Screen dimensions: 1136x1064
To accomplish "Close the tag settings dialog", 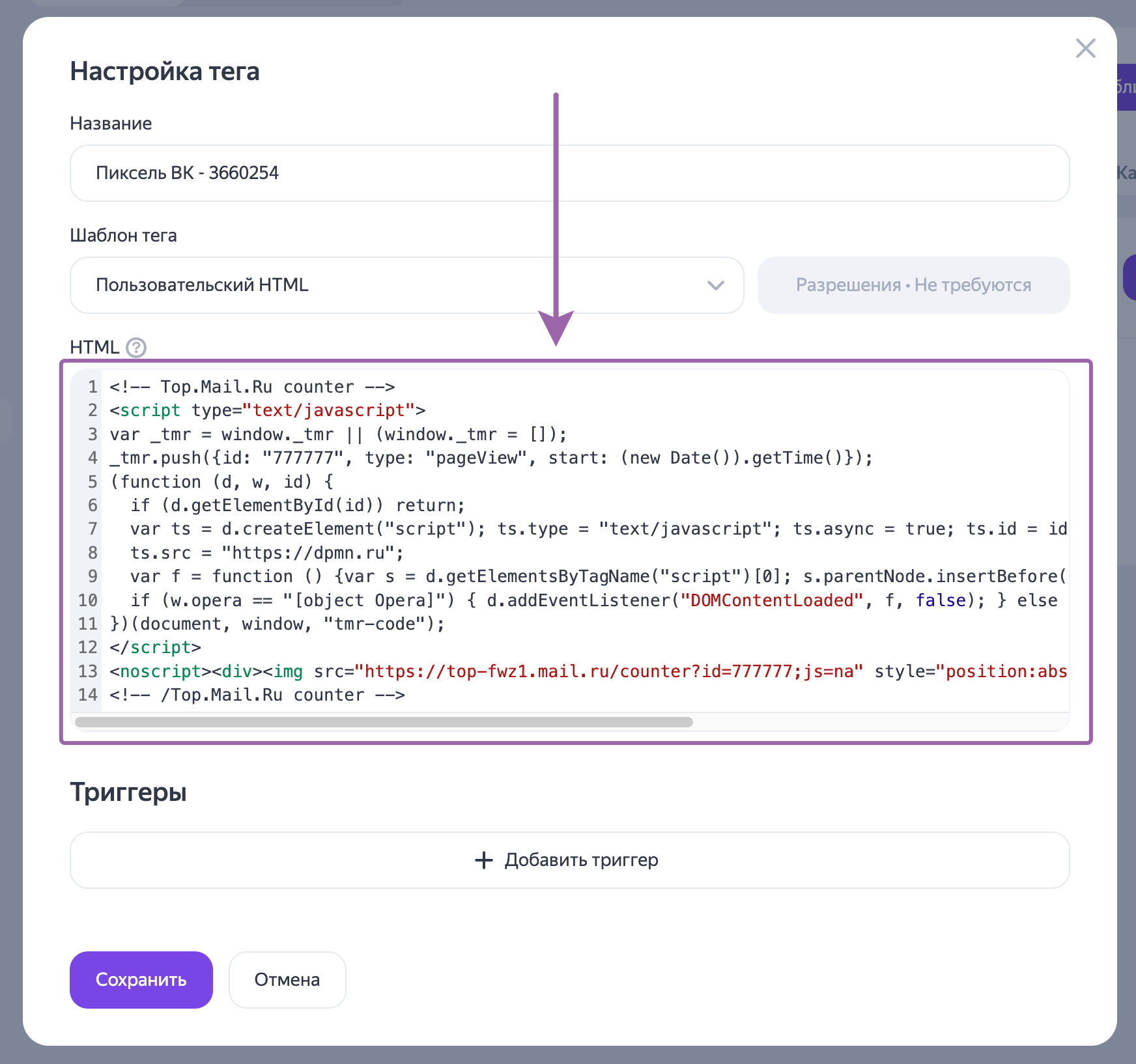I will 1085,48.
